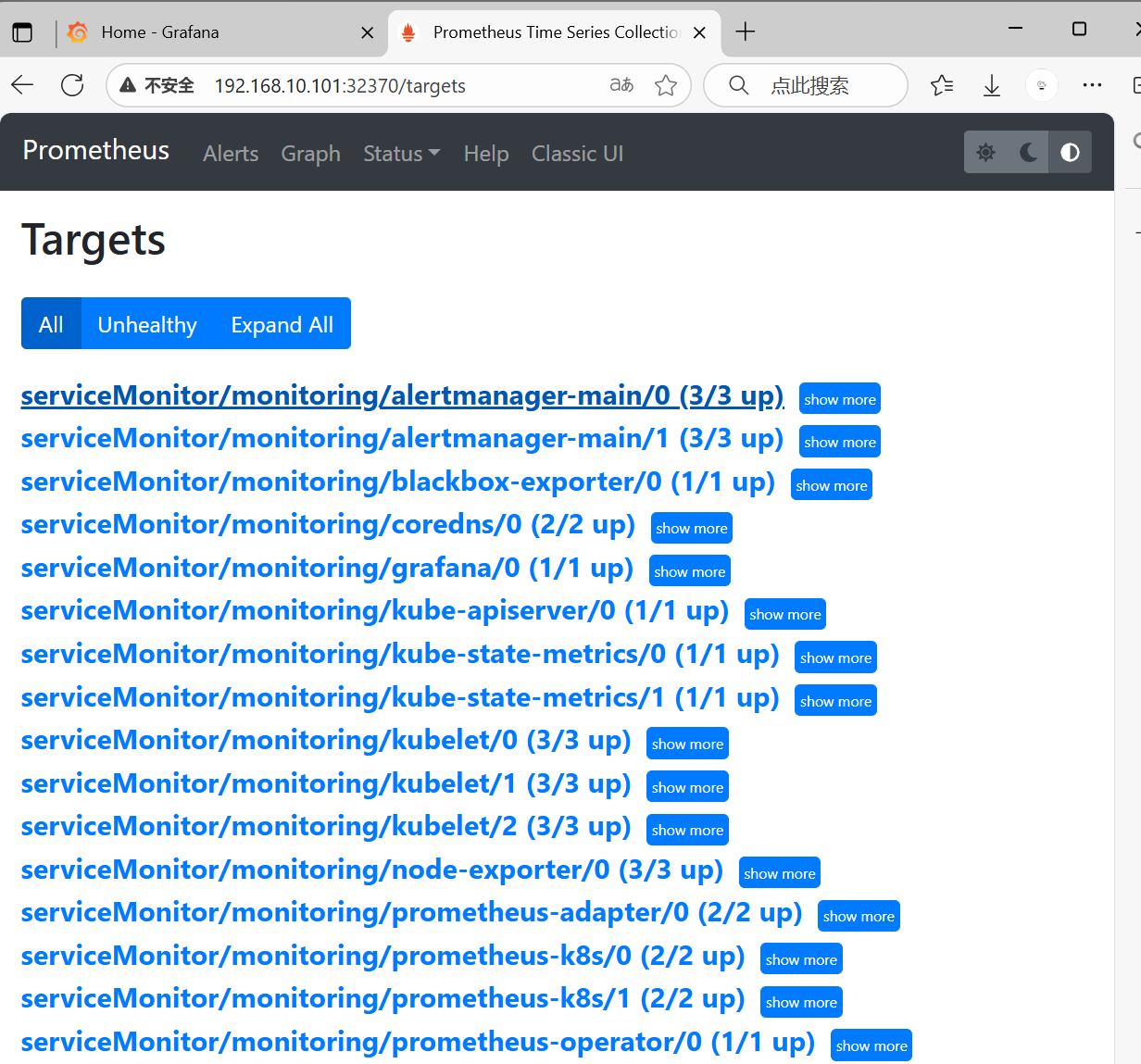The width and height of the screenshot is (1141, 1064).
Task: Close the Home - Grafana tab
Action: [x=368, y=32]
